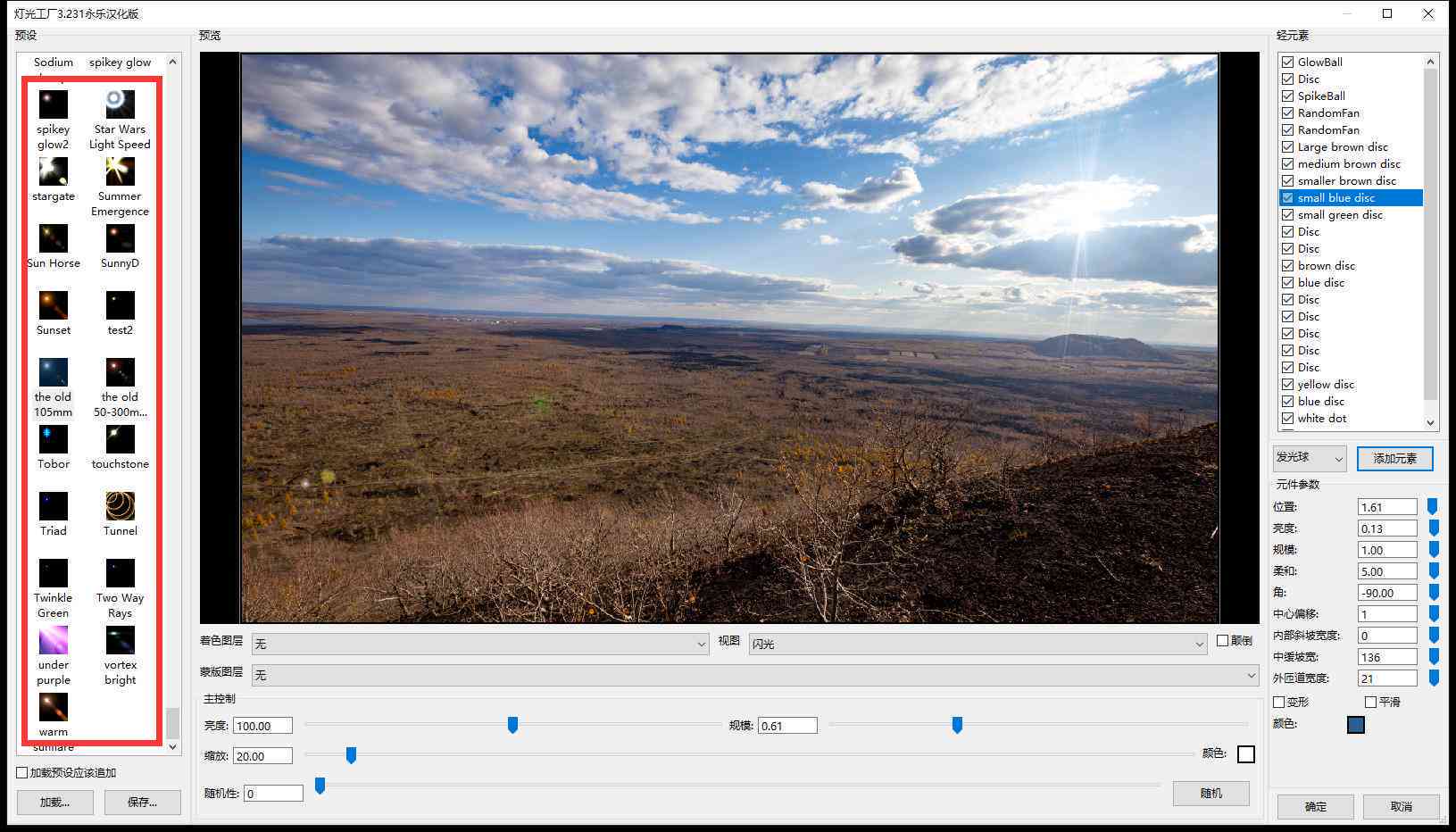Select the spikey glow2 preset thumbnail
This screenshot has height=832, width=1456.
(54, 104)
